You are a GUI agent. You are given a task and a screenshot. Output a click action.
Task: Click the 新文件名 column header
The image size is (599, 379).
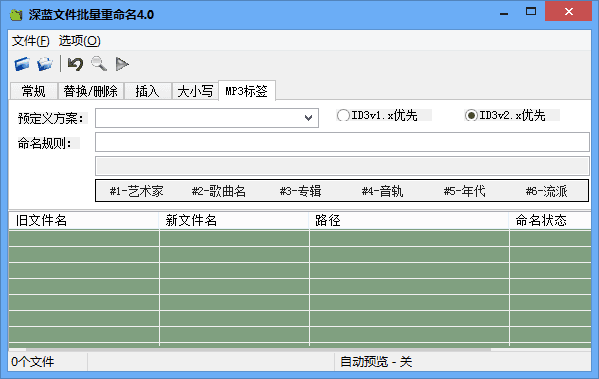[x=234, y=220]
